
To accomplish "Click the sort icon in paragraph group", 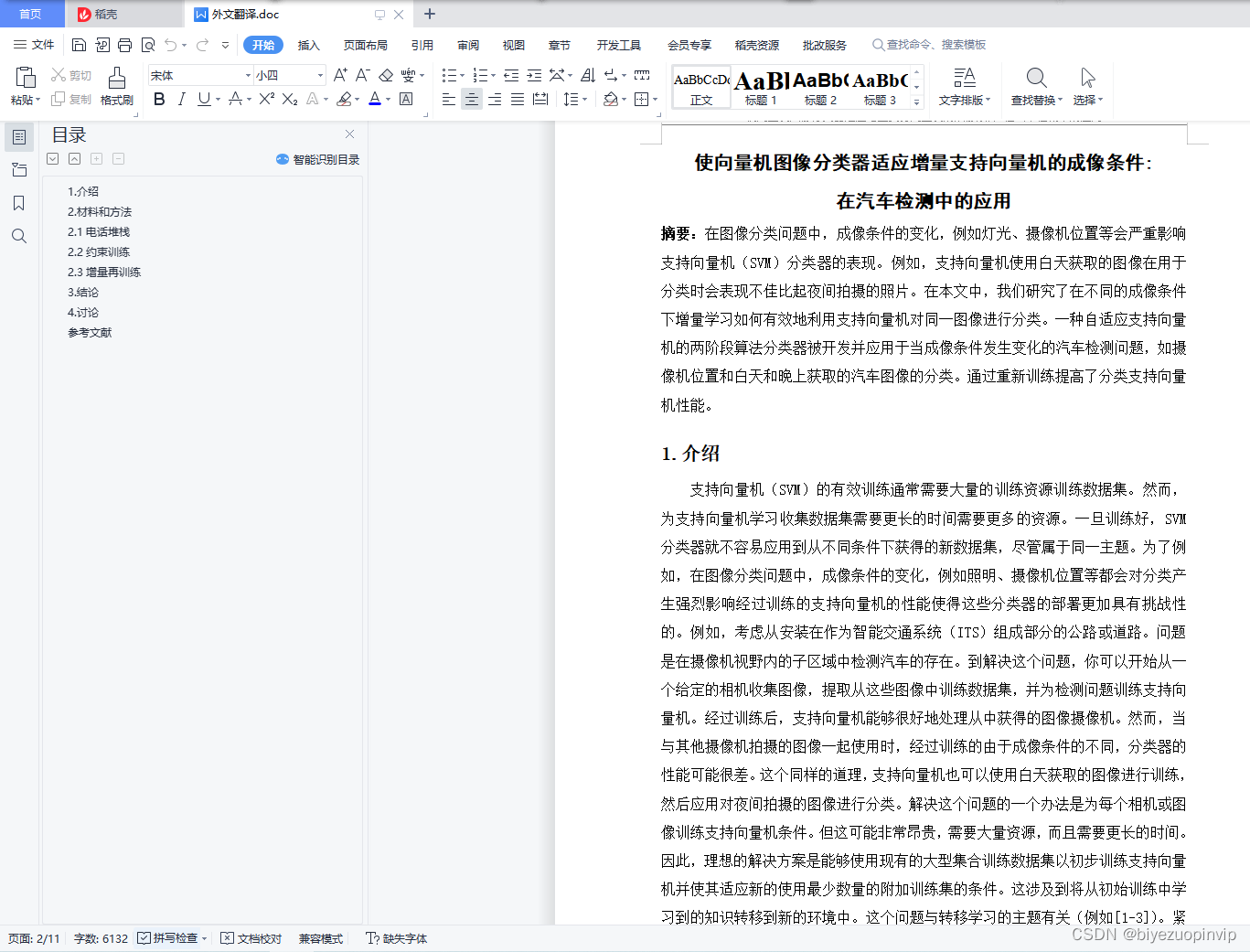I will pos(588,75).
